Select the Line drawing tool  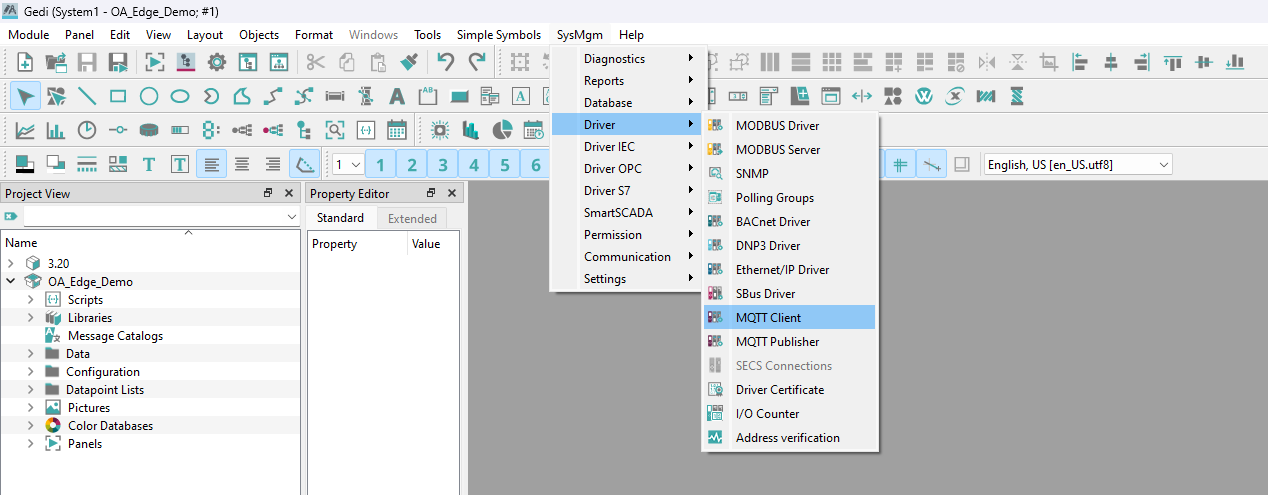87,97
